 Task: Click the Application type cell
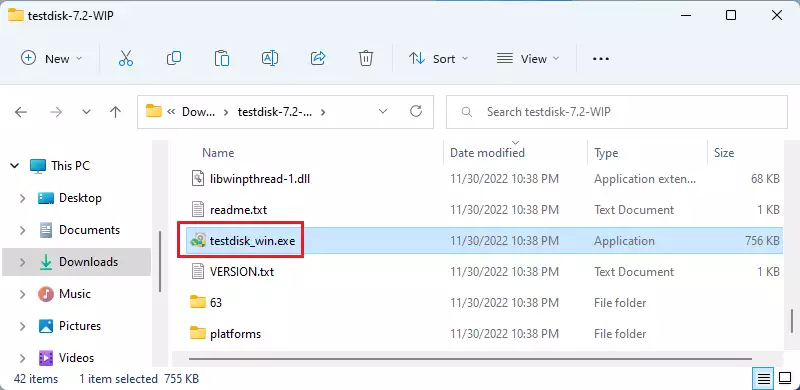(624, 240)
